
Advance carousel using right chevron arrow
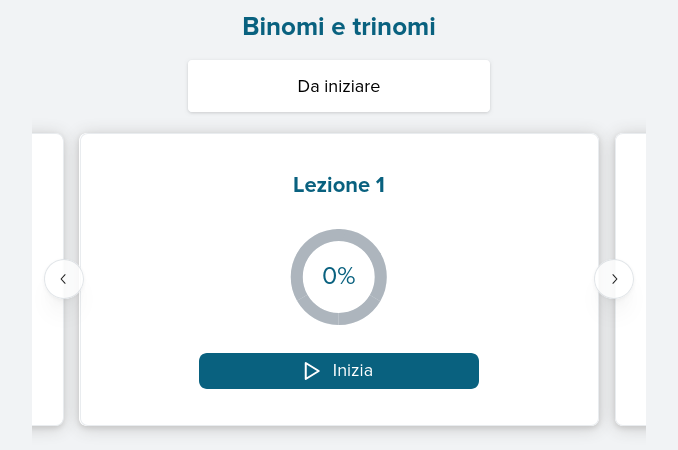[x=614, y=279]
